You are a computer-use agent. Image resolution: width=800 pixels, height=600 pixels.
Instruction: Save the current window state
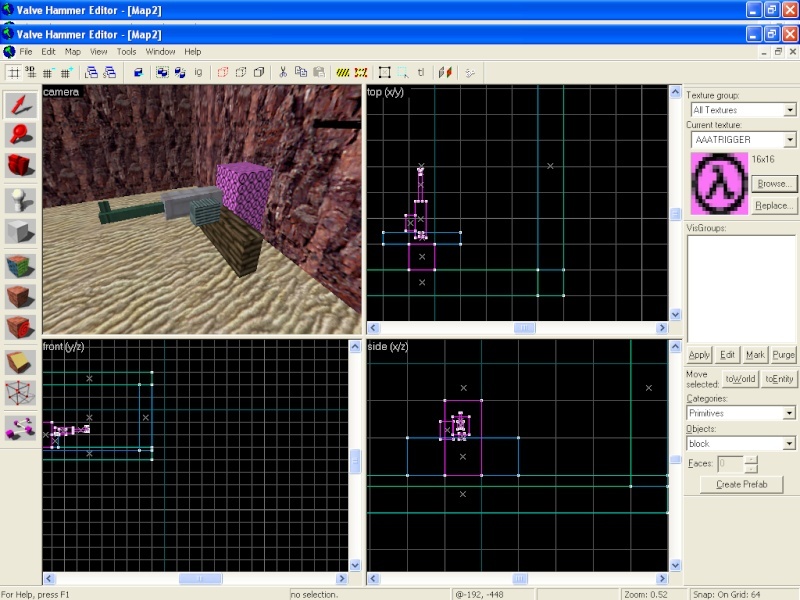pos(110,72)
